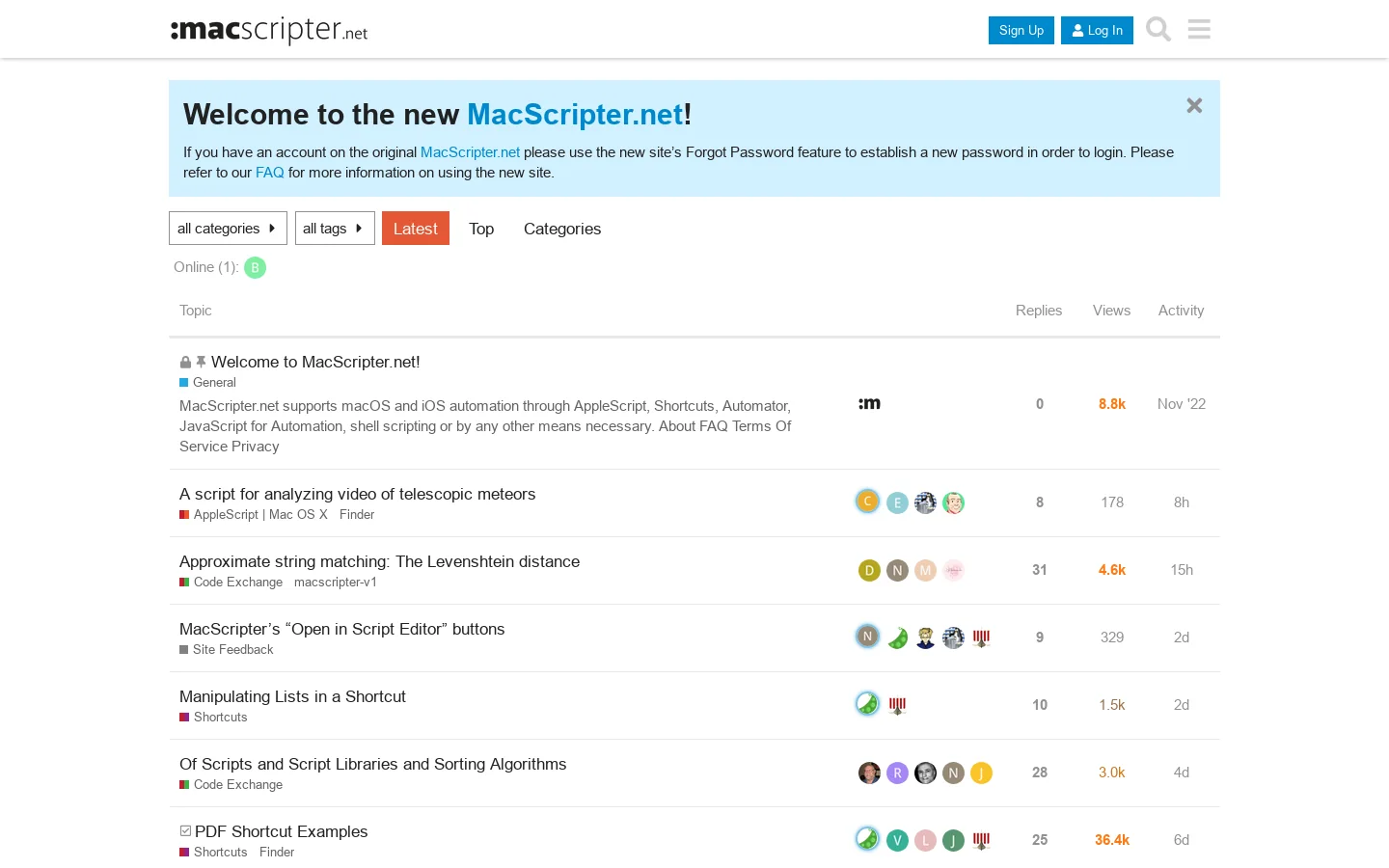This screenshot has height=868, width=1389.
Task: Click the General category under Welcome topic
Action: (207, 383)
